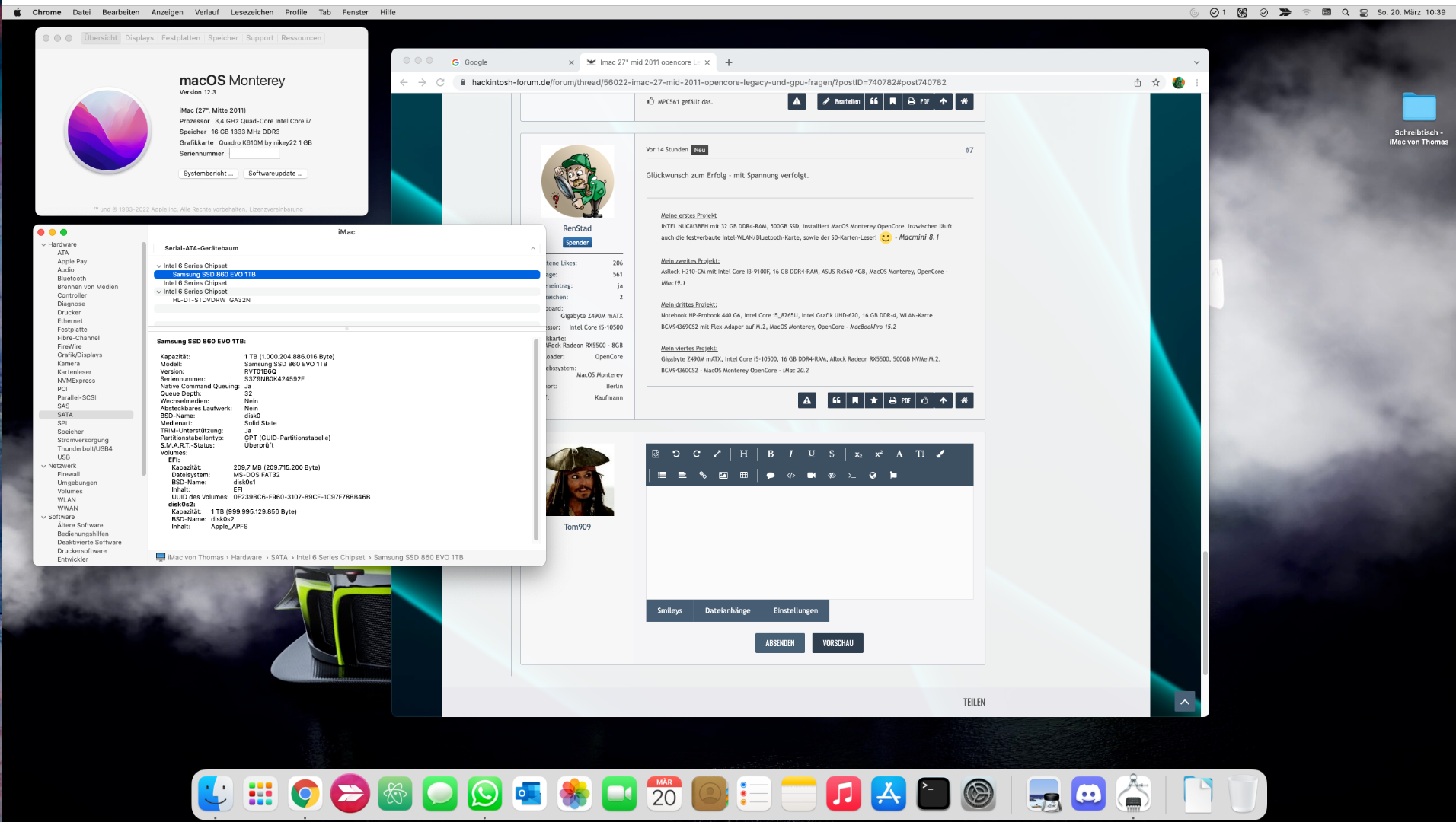This screenshot has width=1456, height=822.
Task: Like post #7 with the thumbs-up icon
Action: coord(924,400)
